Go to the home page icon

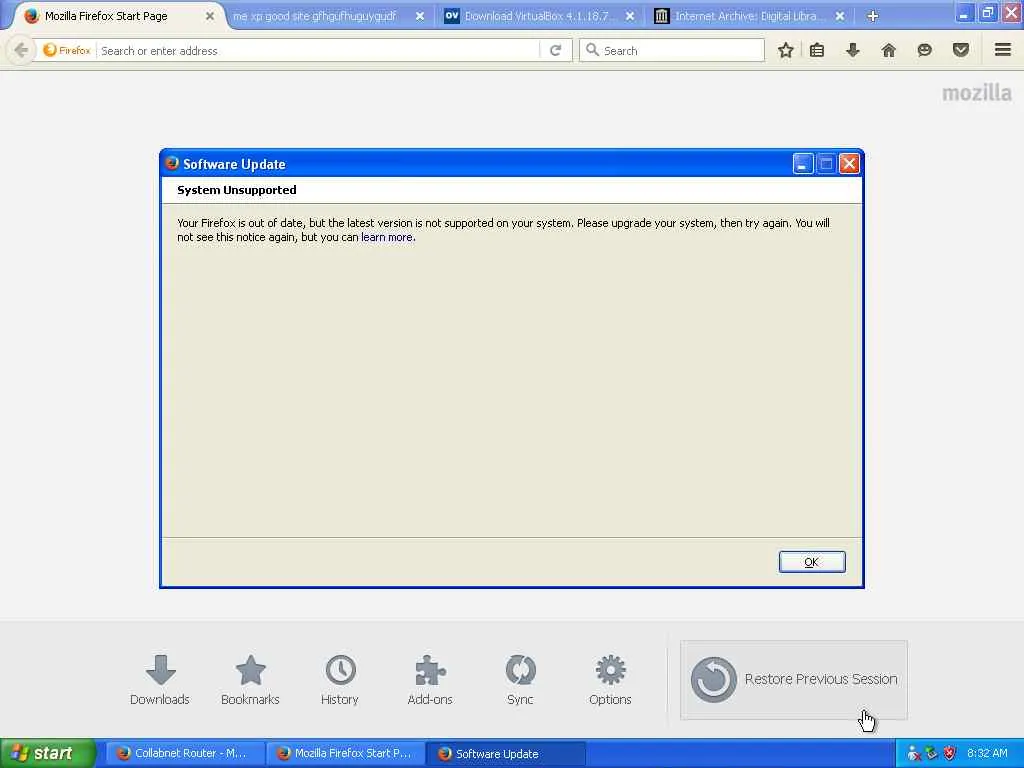click(x=888, y=50)
